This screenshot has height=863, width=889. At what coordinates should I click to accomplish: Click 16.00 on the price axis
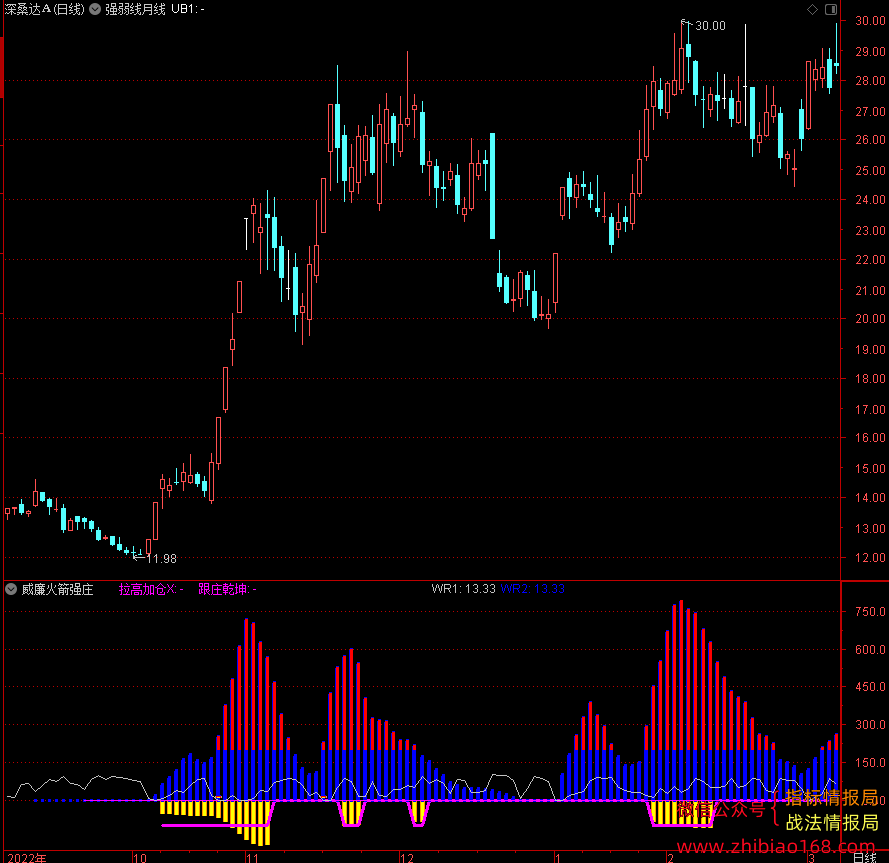coord(870,438)
